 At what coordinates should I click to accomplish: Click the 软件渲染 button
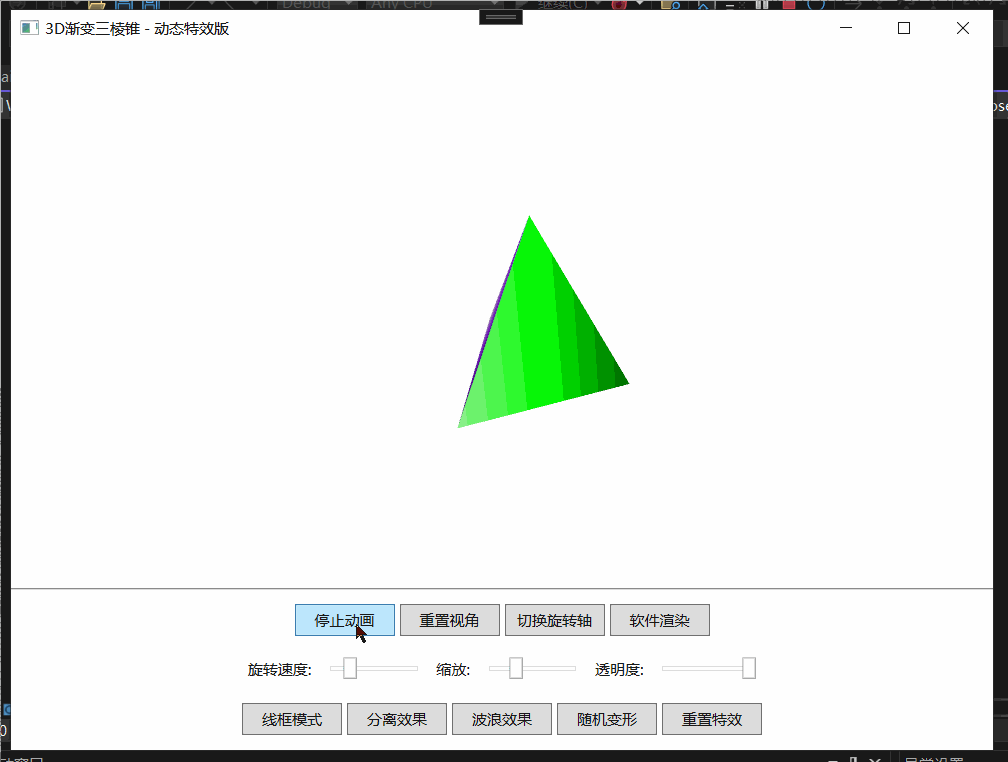(x=660, y=620)
